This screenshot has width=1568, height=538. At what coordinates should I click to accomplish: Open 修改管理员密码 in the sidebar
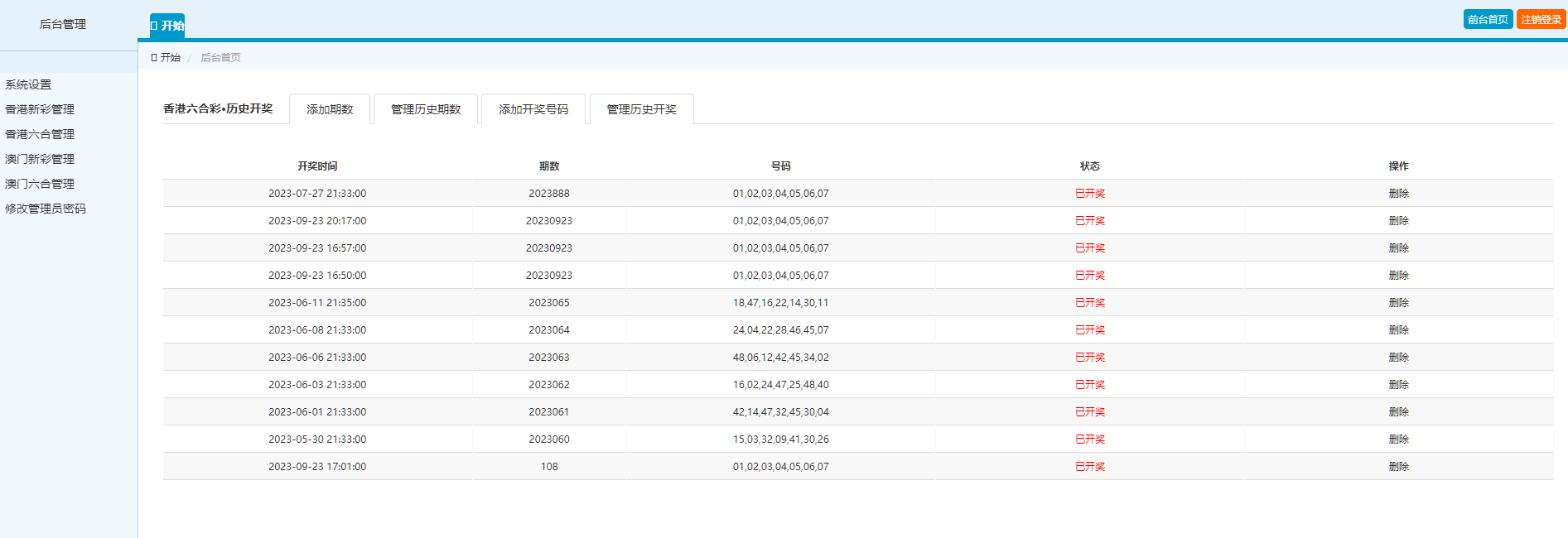click(x=46, y=209)
